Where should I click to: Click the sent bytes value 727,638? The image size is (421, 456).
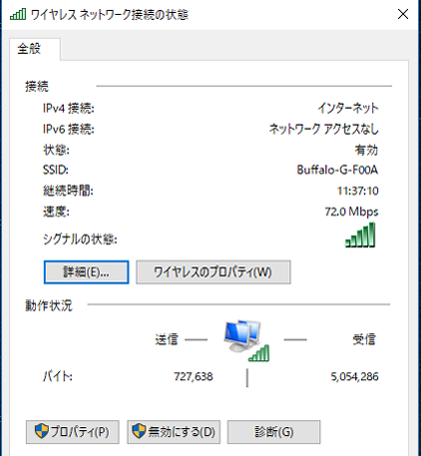[193, 377]
